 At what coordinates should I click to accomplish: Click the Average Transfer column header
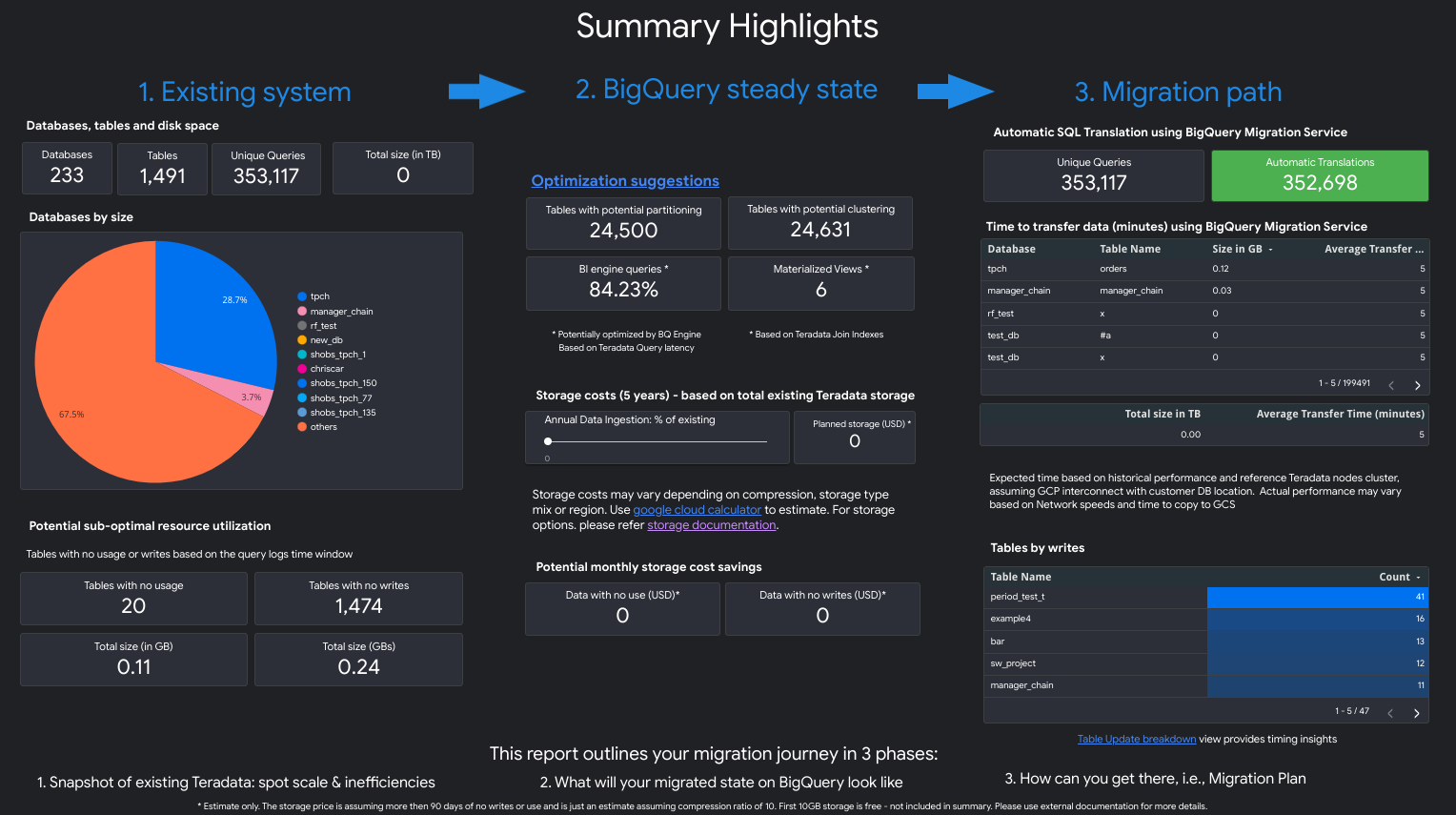(1373, 249)
